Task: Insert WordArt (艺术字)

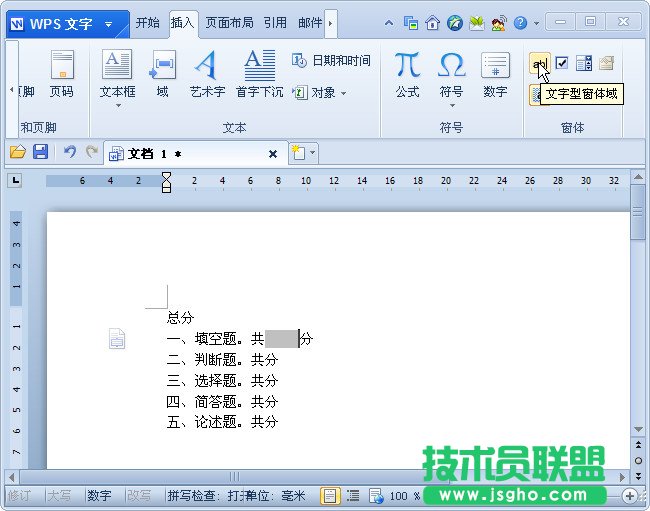Action: [x=207, y=74]
